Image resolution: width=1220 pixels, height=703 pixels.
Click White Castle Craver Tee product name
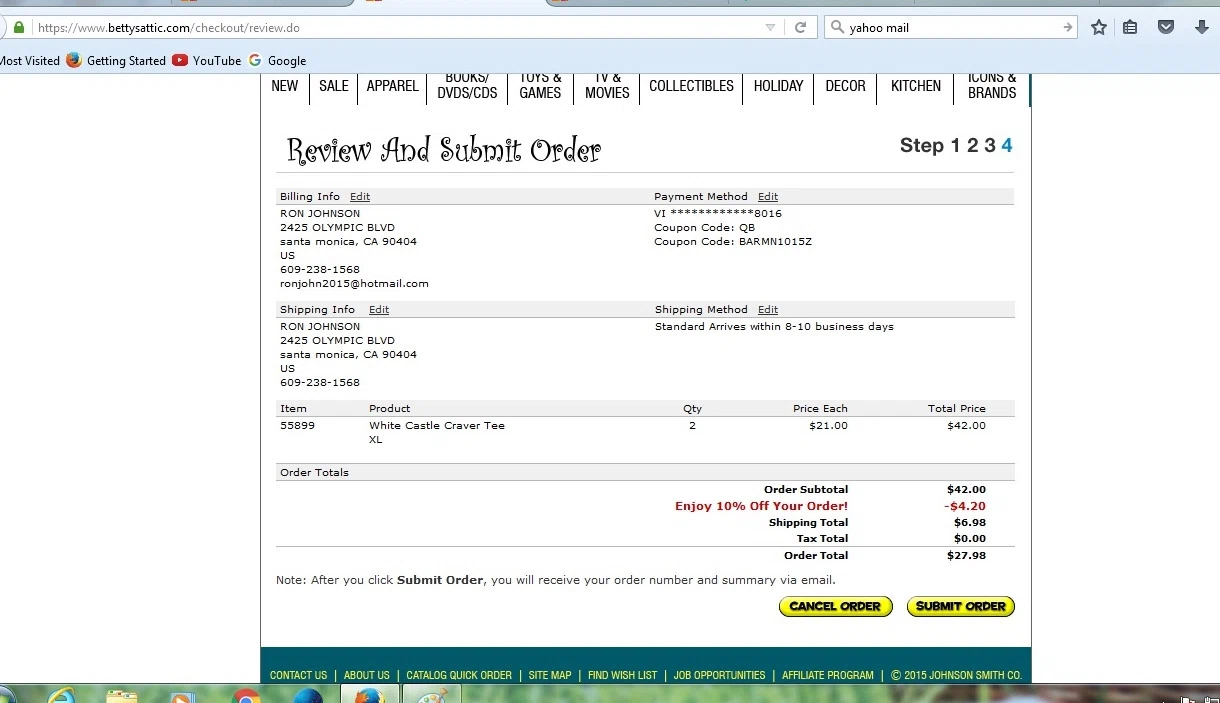click(437, 426)
